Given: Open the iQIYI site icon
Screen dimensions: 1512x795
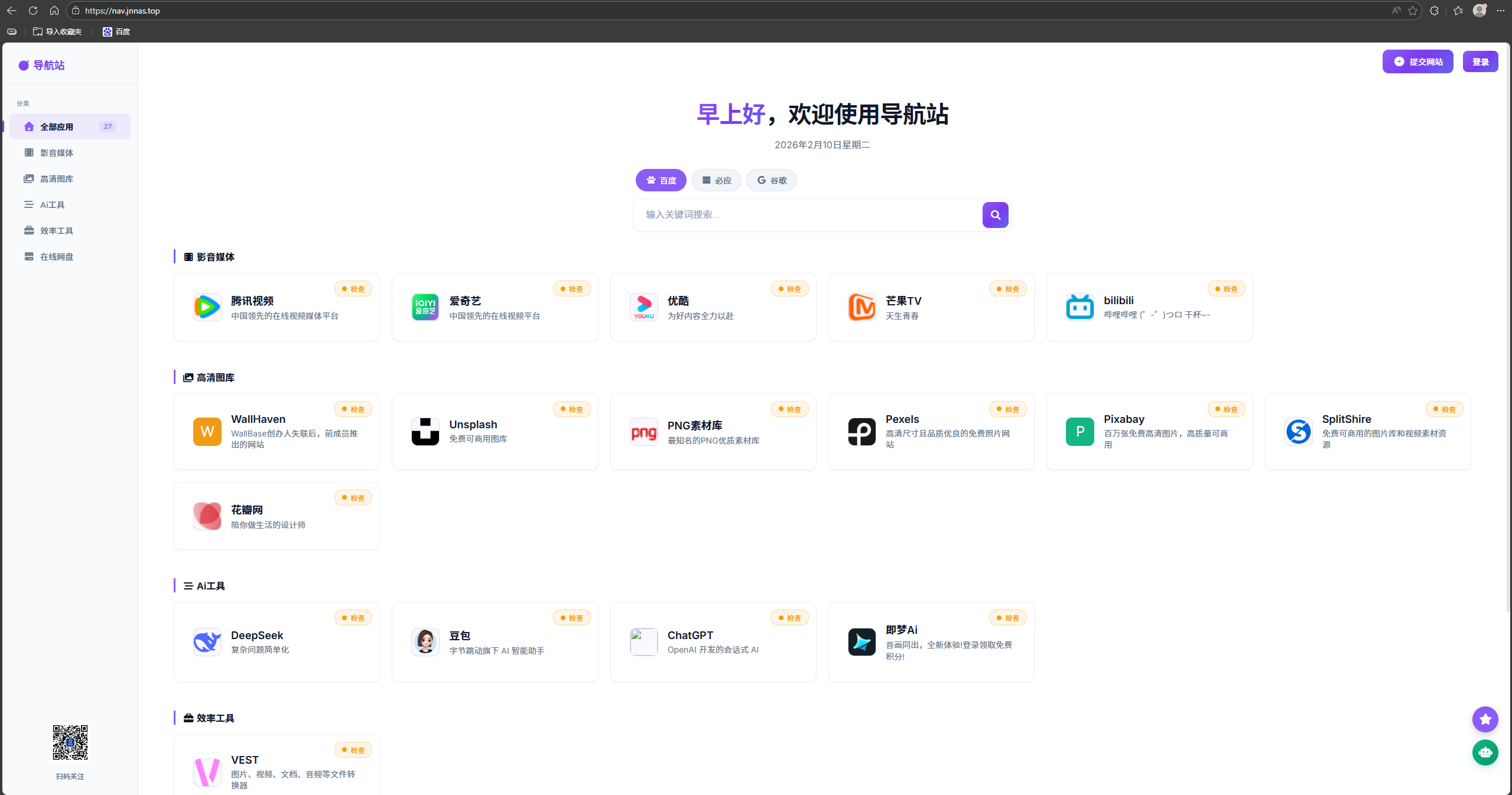Looking at the screenshot, I should [425, 307].
